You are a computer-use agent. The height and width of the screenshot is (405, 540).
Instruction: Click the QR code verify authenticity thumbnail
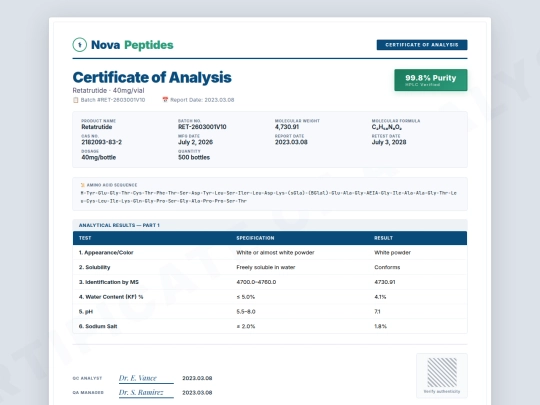(x=442, y=372)
